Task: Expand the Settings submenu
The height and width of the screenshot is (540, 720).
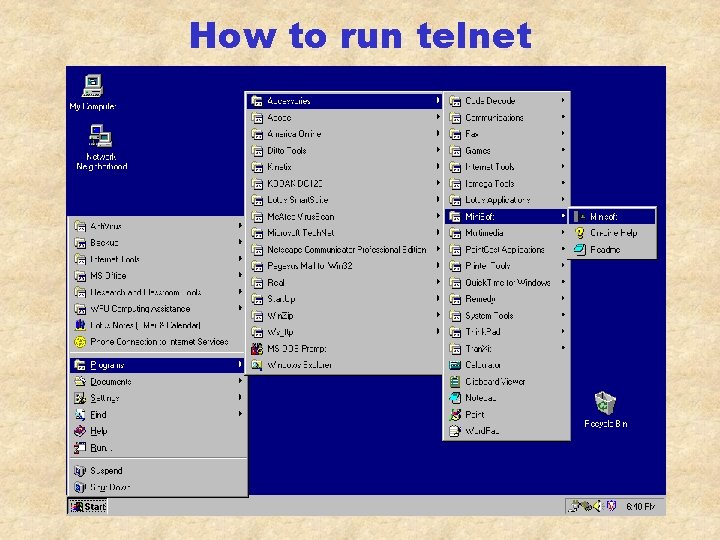Action: click(158, 398)
